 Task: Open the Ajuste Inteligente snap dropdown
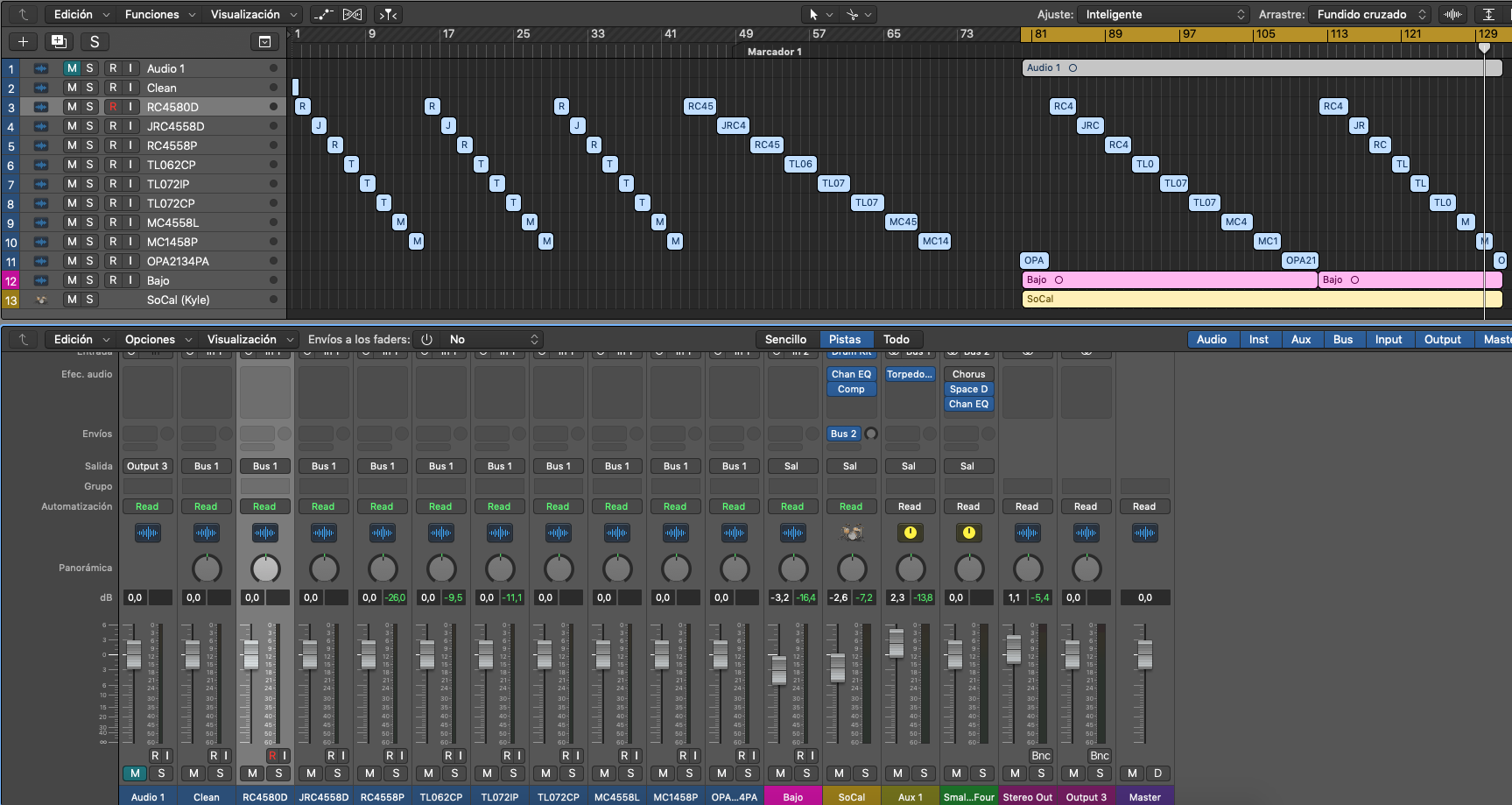click(x=1162, y=14)
